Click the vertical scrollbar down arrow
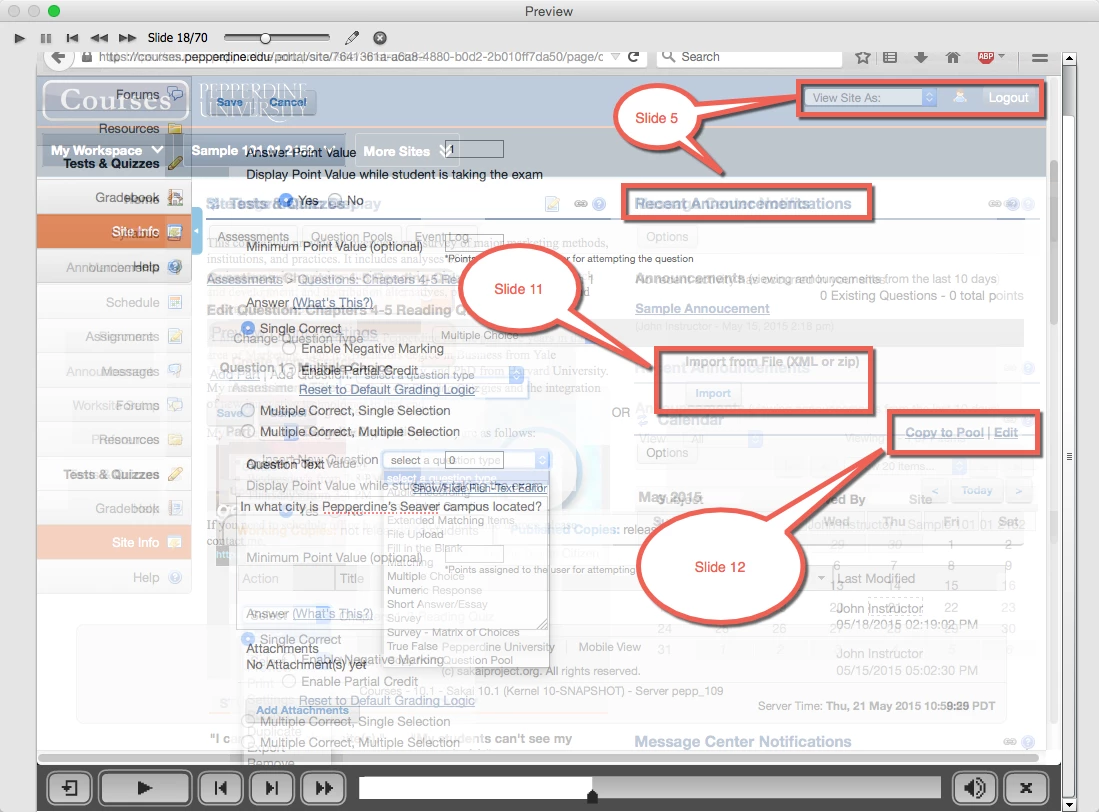The height and width of the screenshot is (812, 1099). click(x=1070, y=805)
